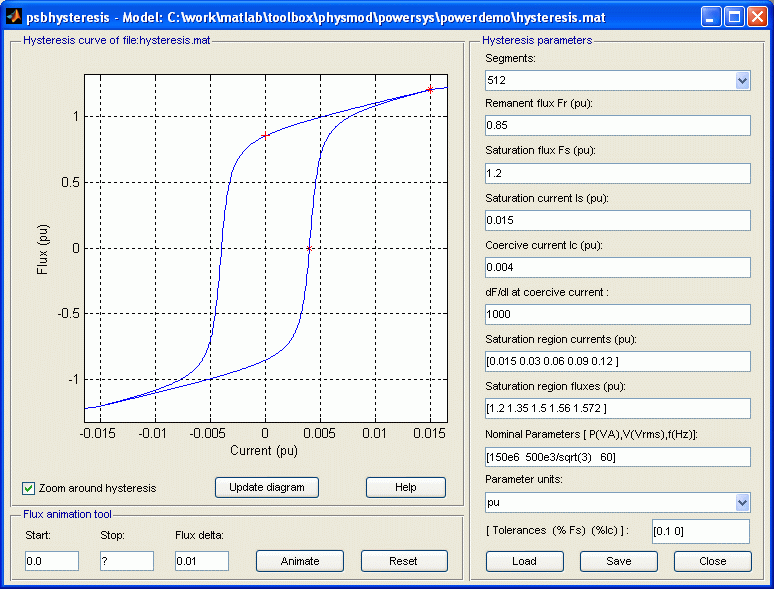Click the Saturation region fluxes field
The height and width of the screenshot is (589, 774).
tap(618, 408)
